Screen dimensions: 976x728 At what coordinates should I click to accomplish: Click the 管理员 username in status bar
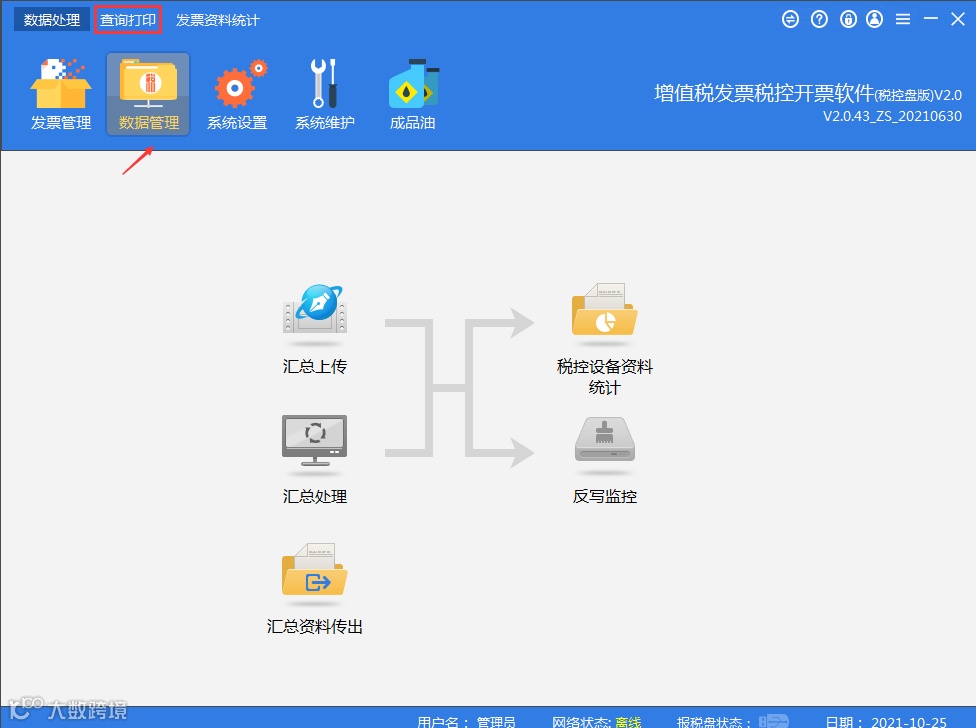click(496, 722)
